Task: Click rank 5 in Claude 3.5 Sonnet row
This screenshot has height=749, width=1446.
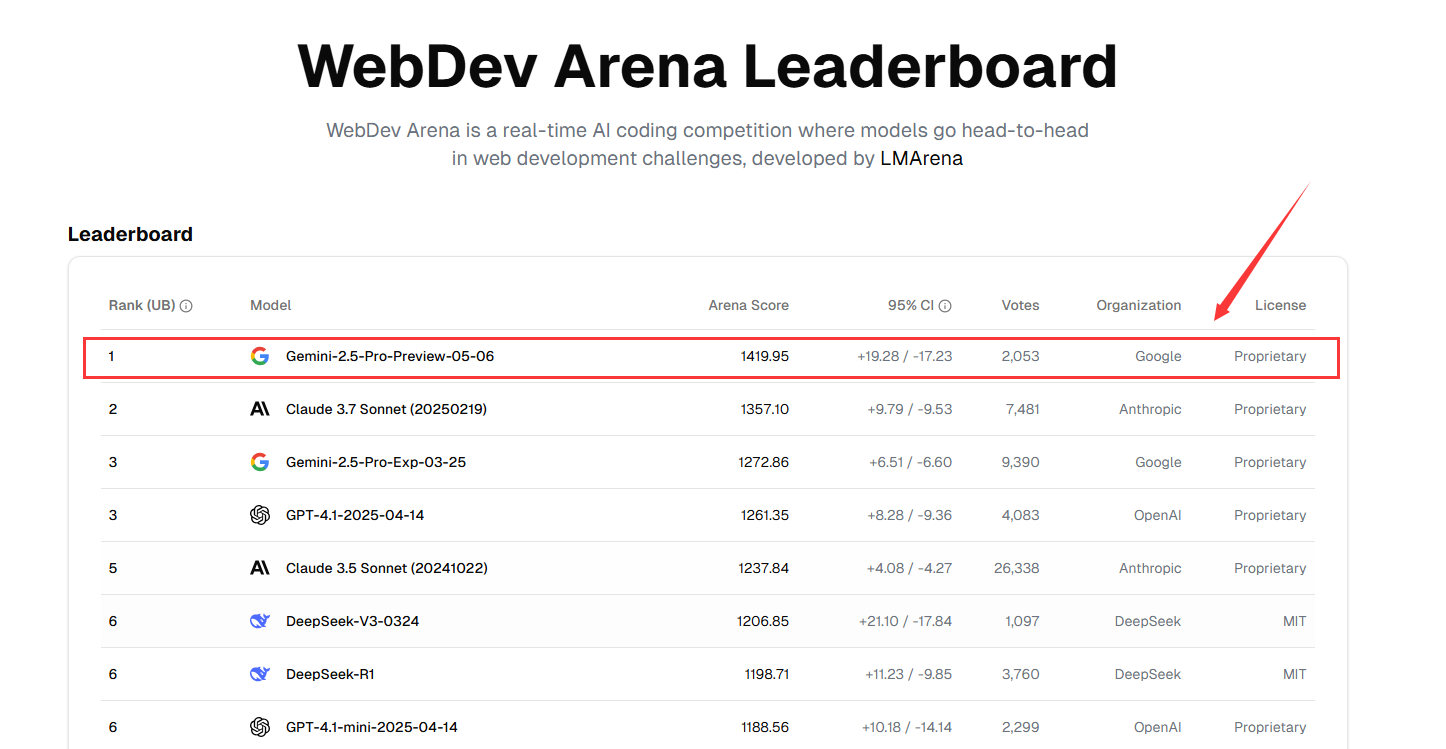Action: 113,568
